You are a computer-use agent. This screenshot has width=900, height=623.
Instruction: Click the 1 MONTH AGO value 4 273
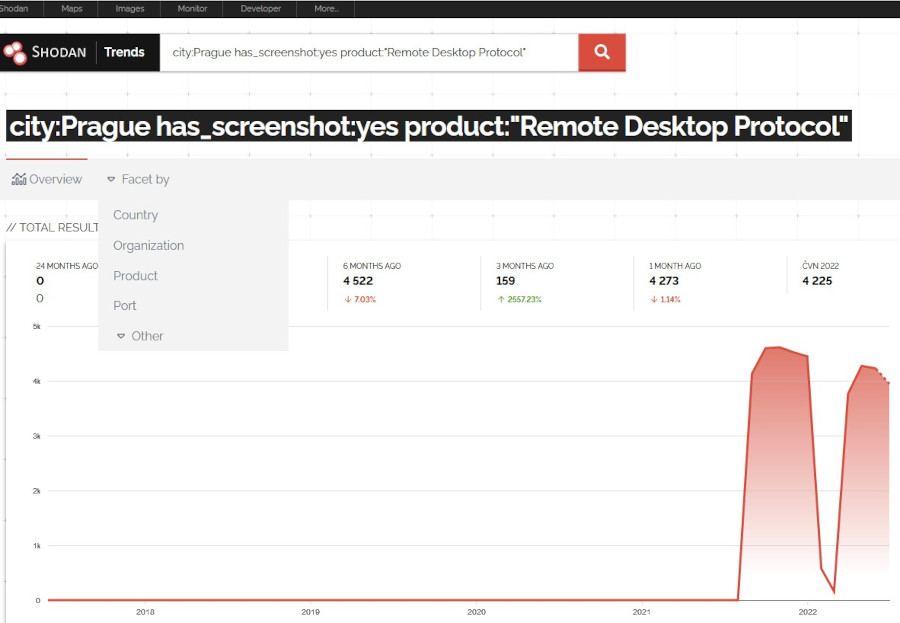[664, 281]
